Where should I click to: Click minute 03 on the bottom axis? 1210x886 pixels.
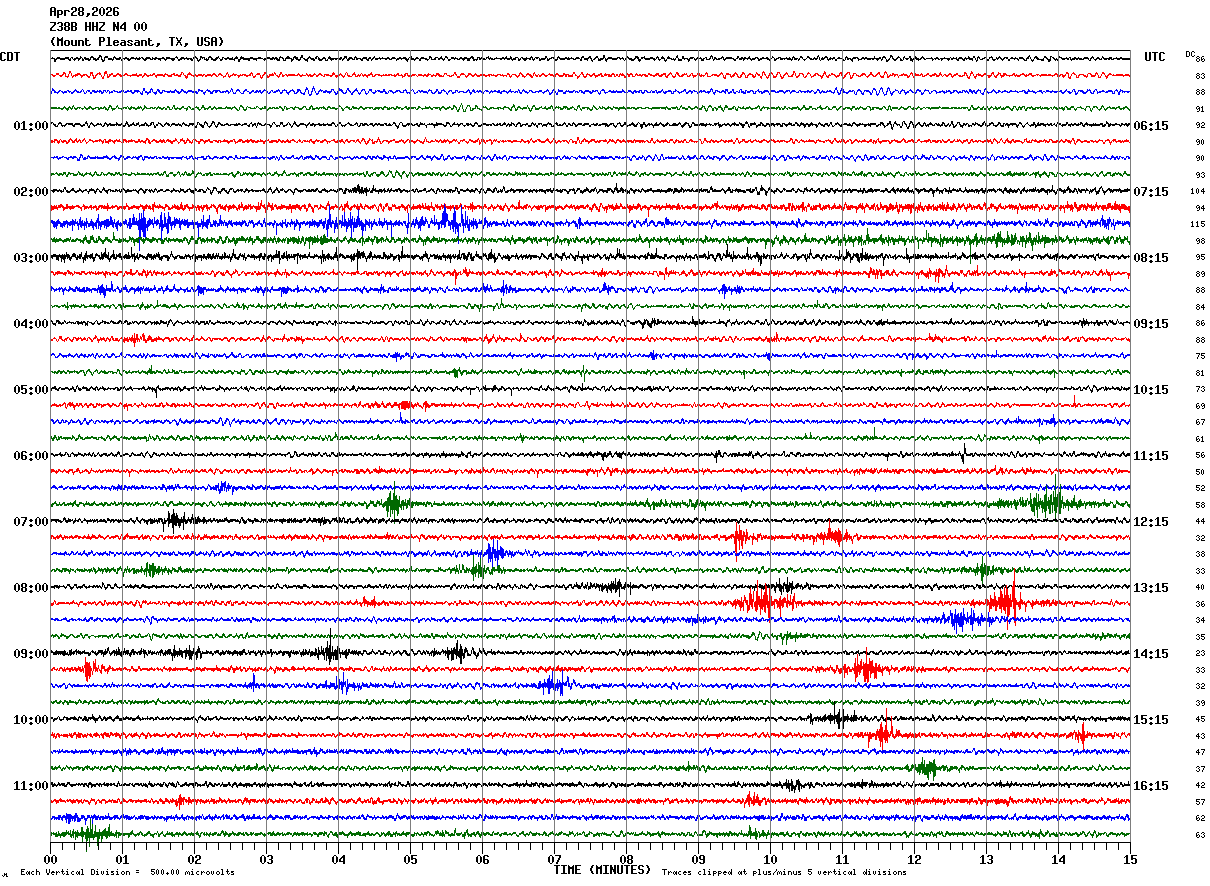tap(266, 859)
